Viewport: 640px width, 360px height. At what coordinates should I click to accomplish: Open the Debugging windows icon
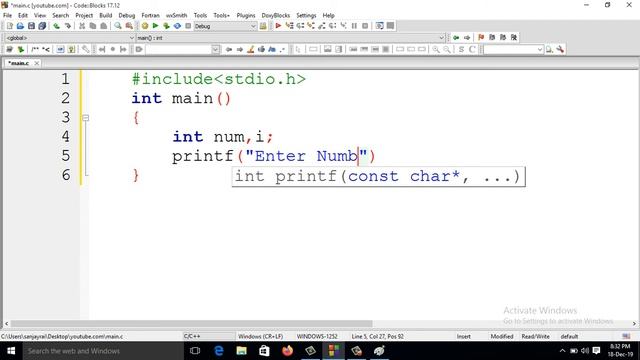pos(380,26)
